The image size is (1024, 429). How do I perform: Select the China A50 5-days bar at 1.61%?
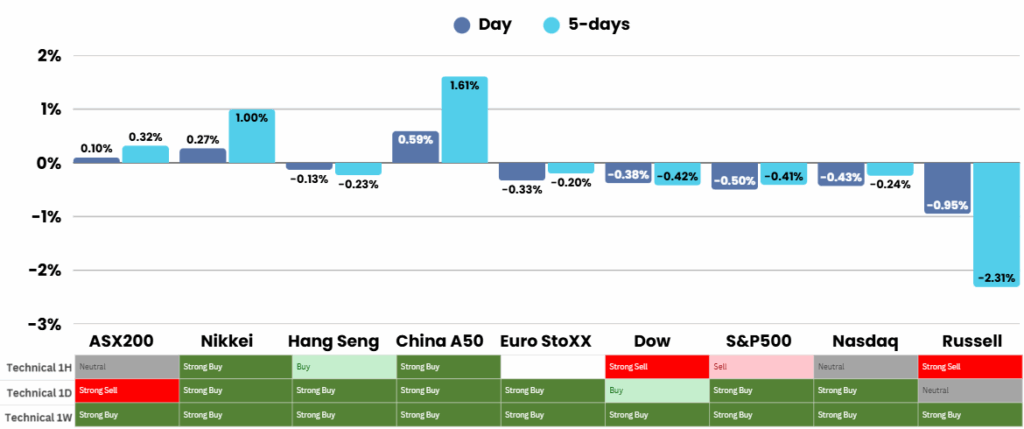[464, 120]
